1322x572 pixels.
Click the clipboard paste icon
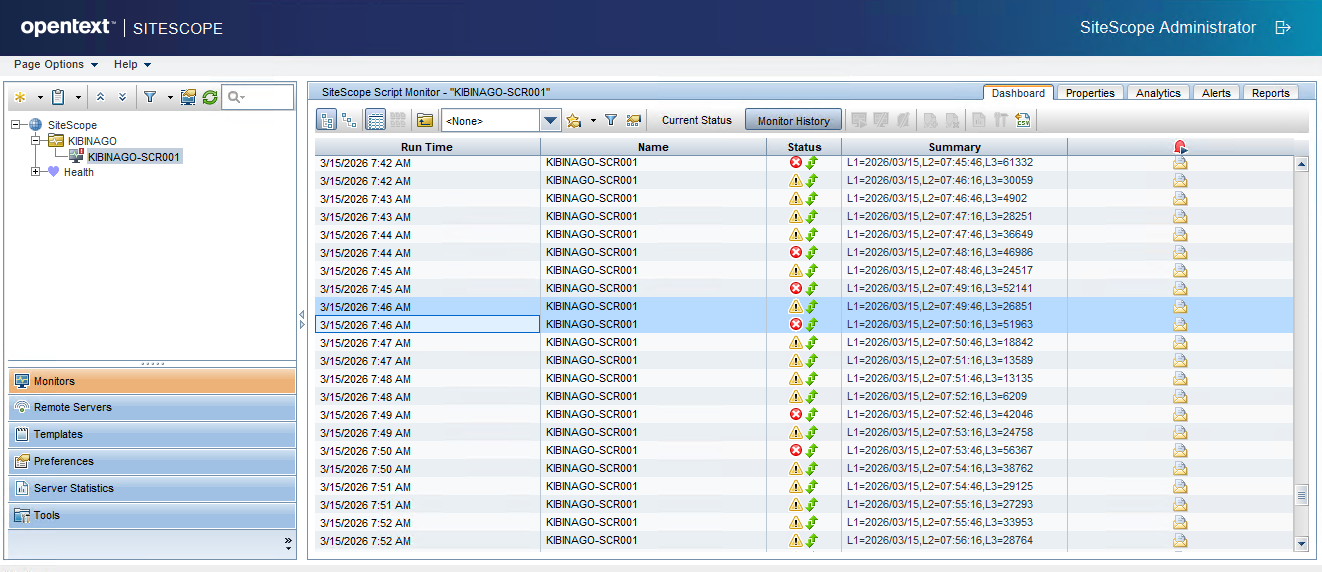[x=58, y=97]
